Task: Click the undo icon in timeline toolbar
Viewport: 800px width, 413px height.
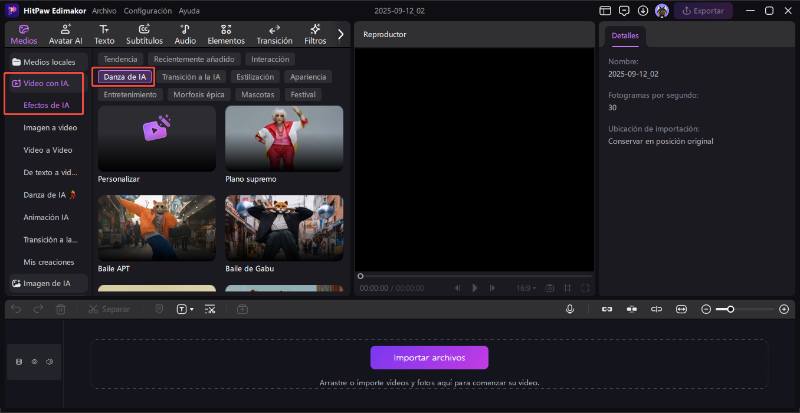Action: click(x=16, y=309)
